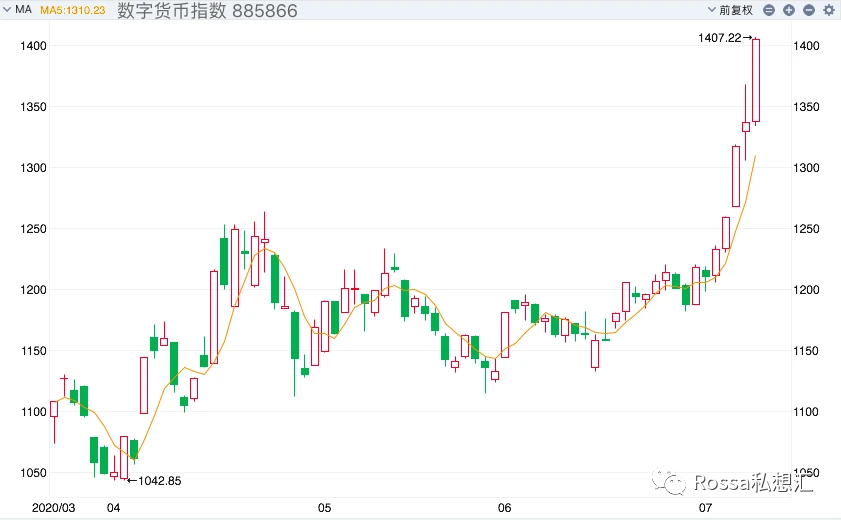841x520 pixels.
Task: Click the equals-sign reset zoom icon
Action: [x=769, y=10]
